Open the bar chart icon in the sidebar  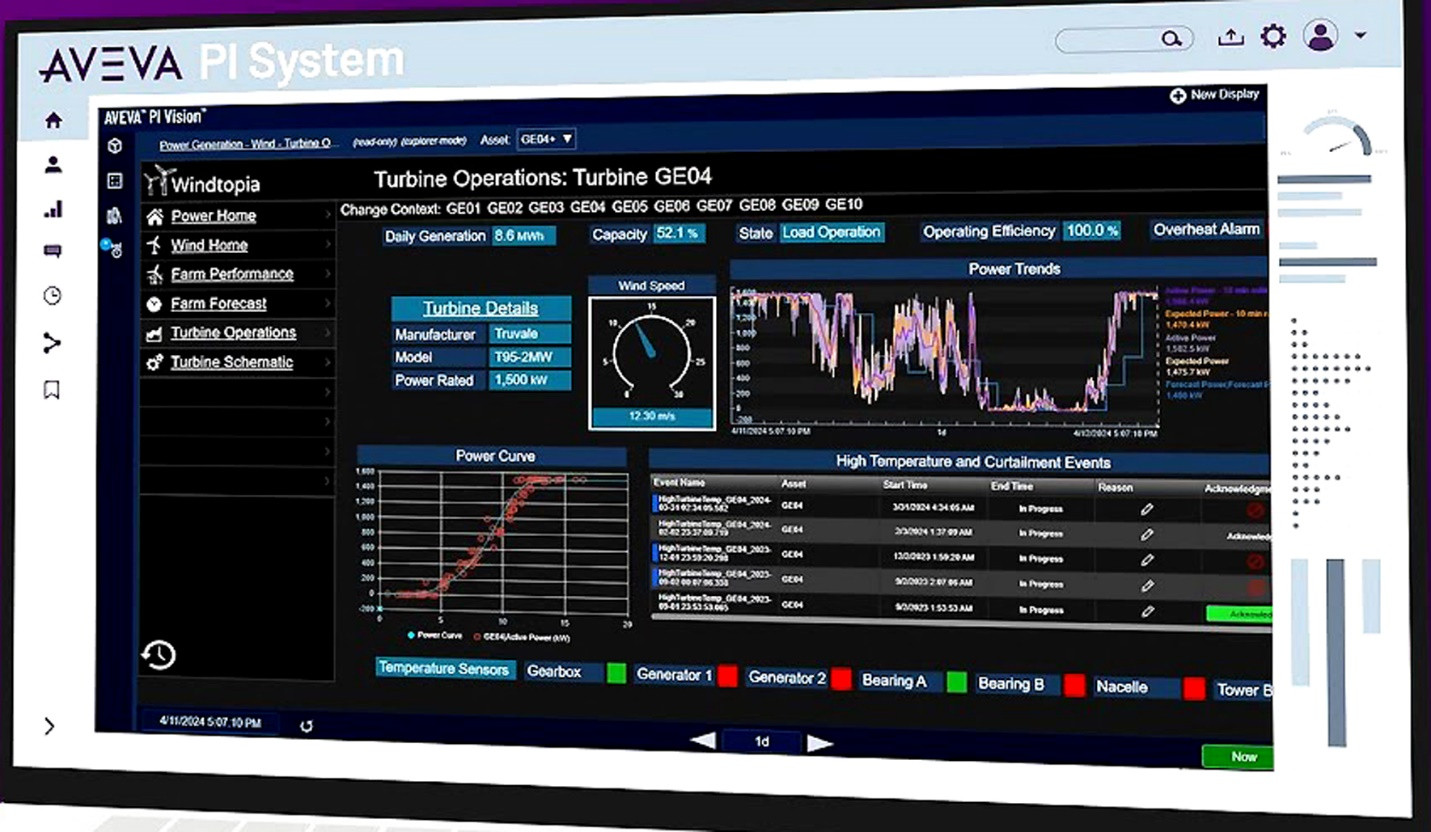tap(53, 209)
